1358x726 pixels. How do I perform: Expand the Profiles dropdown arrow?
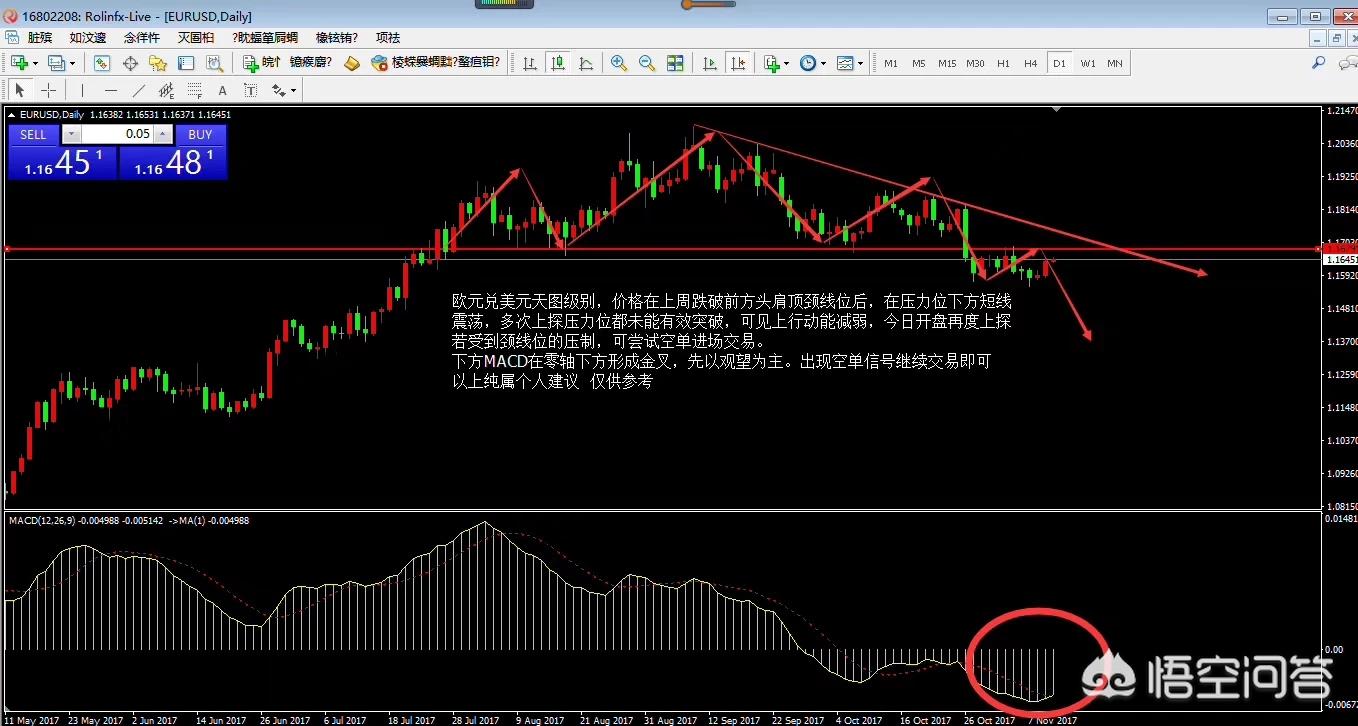coord(72,63)
